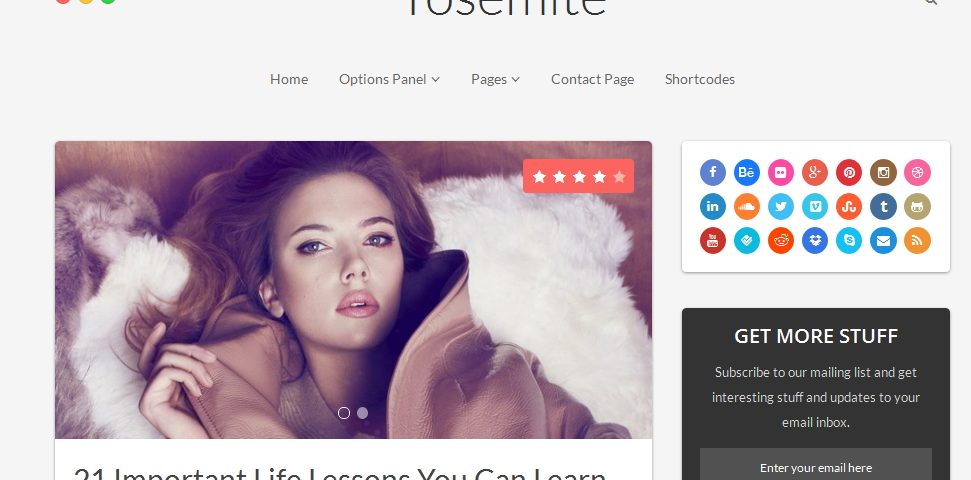Select the first slider dot
This screenshot has height=480, width=971.
pos(344,412)
